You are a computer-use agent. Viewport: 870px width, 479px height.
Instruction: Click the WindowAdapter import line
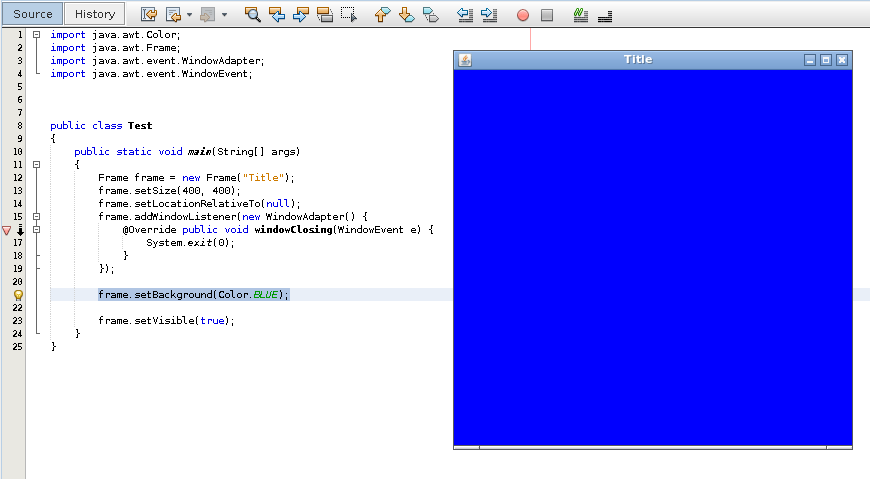(158, 60)
